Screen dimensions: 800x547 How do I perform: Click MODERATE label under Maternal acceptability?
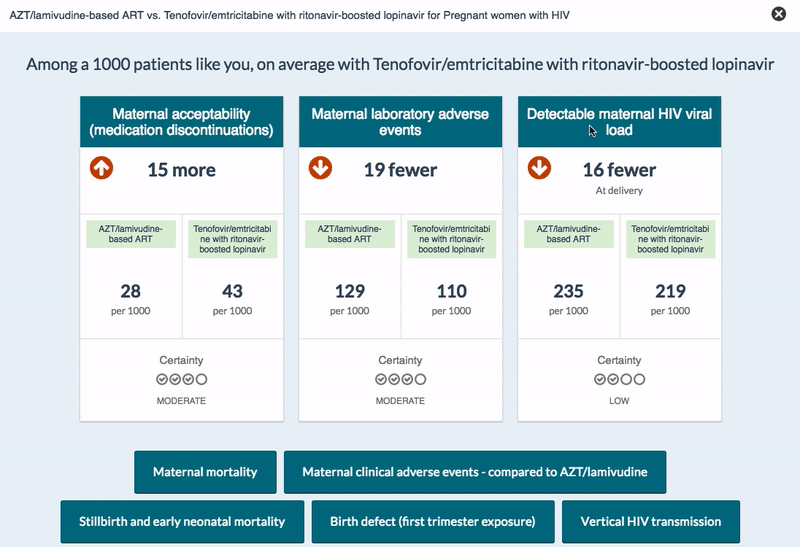[x=182, y=401]
